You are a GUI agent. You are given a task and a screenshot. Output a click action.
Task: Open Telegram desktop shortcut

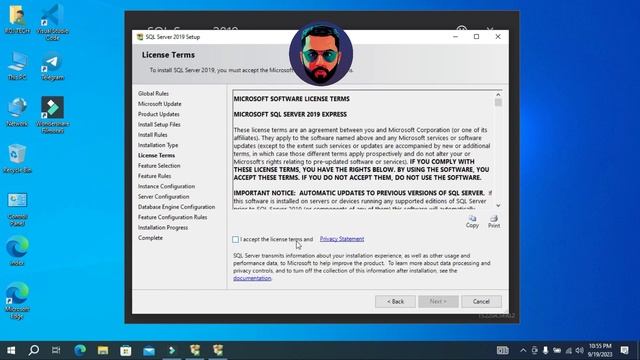[x=52, y=65]
